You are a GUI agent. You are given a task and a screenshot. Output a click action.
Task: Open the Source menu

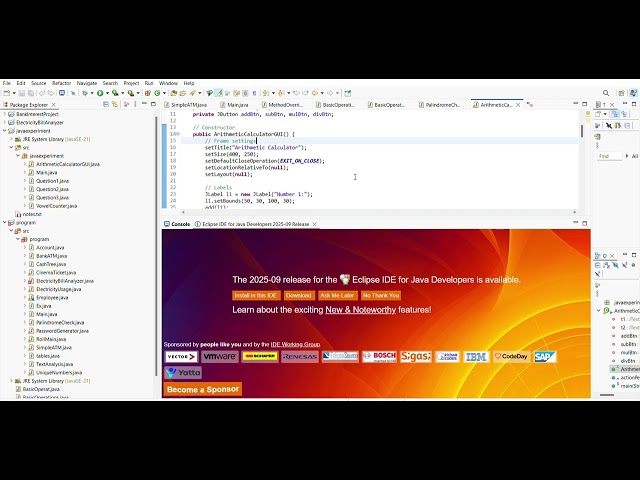pyautogui.click(x=39, y=83)
